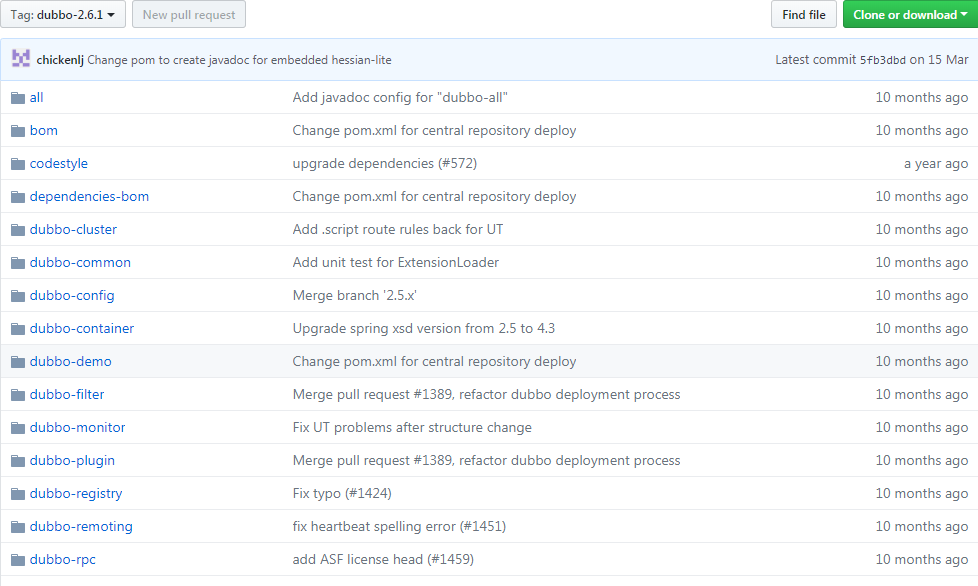Click the folder icon next to dubbo-remoting
Image resolution: width=978 pixels, height=586 pixels.
coord(18,527)
